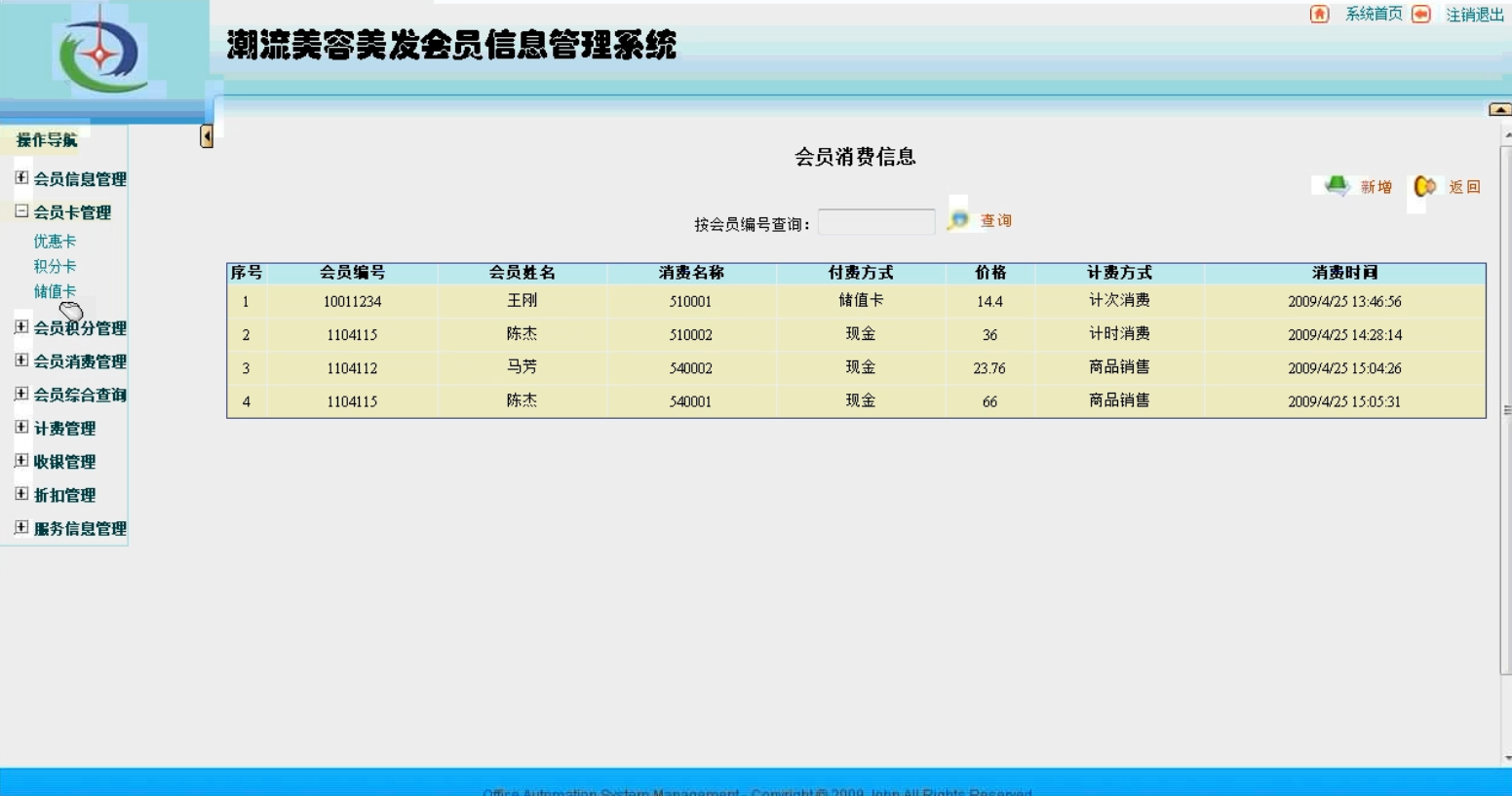Viewport: 1512px width, 796px height.
Task: Expand the 收银管理 plus box
Action: point(21,460)
